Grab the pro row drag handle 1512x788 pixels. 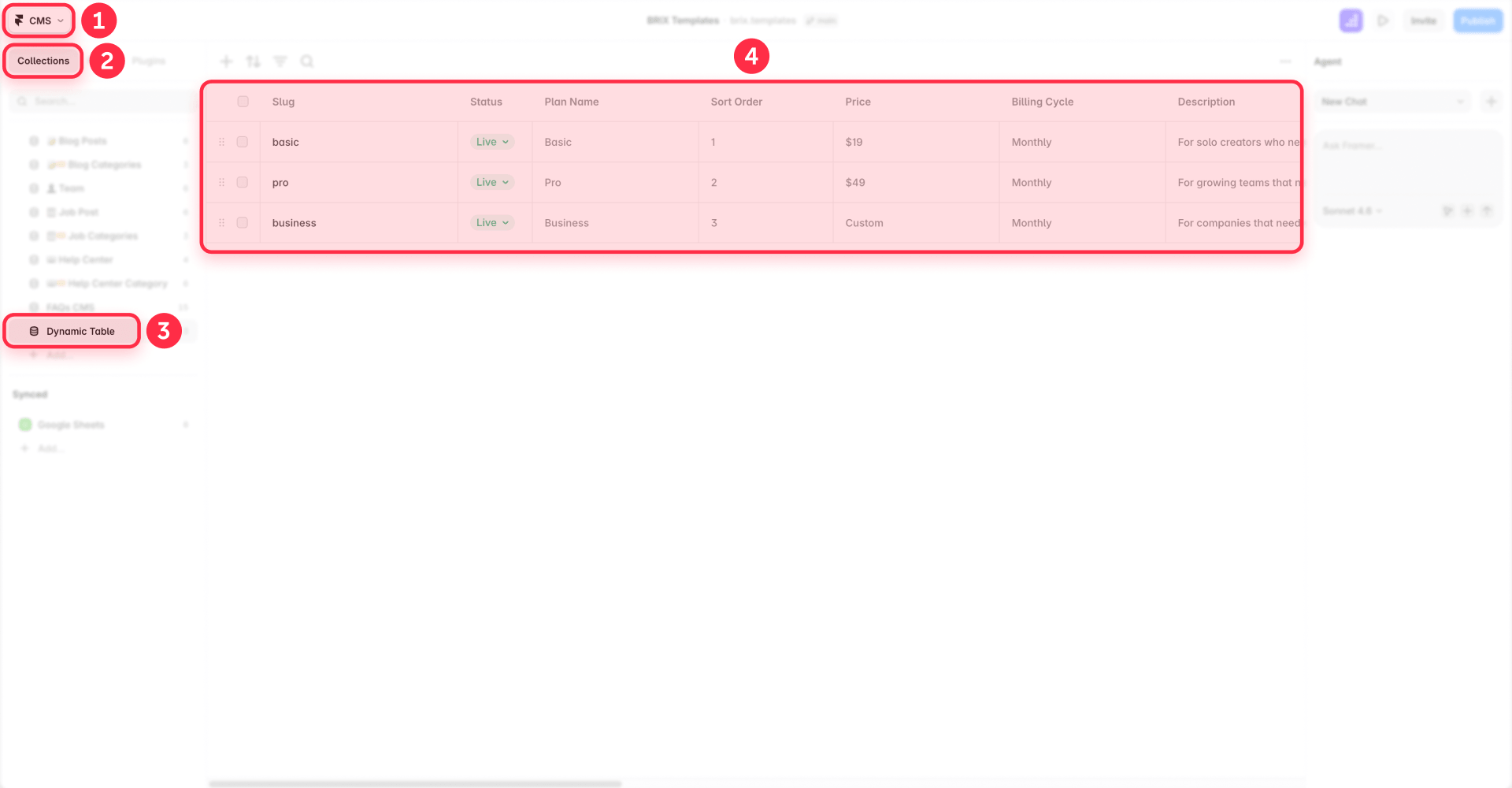pos(221,182)
